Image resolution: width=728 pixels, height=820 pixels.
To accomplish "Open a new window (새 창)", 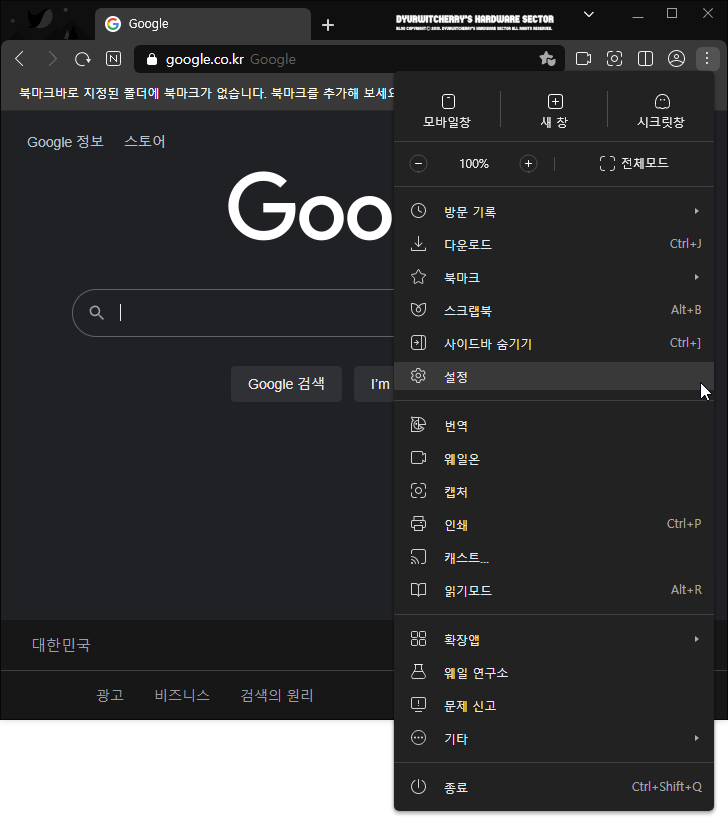I will click(x=554, y=111).
